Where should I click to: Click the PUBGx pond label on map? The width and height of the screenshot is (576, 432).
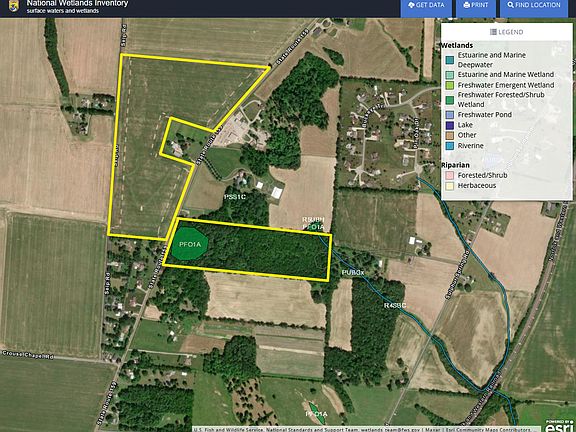[353, 273]
